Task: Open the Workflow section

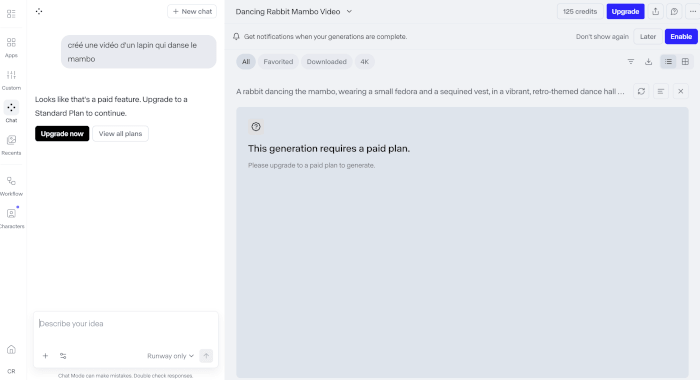Action: click(x=11, y=186)
